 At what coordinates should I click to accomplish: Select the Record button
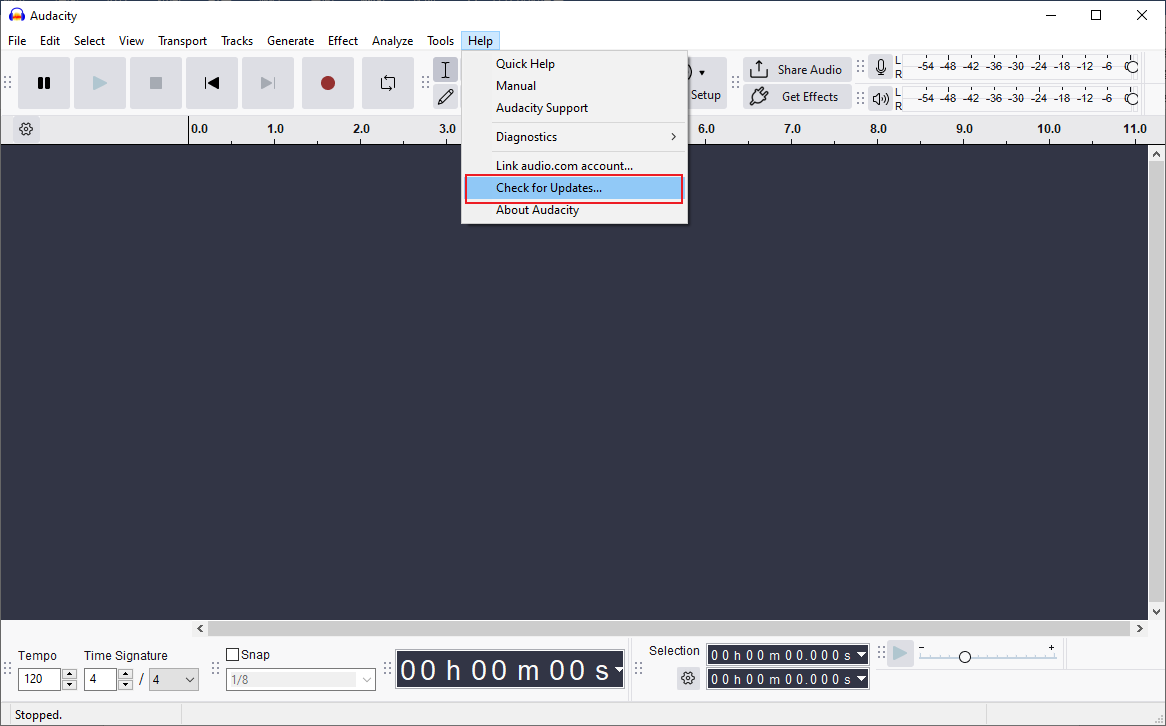pyautogui.click(x=327, y=83)
